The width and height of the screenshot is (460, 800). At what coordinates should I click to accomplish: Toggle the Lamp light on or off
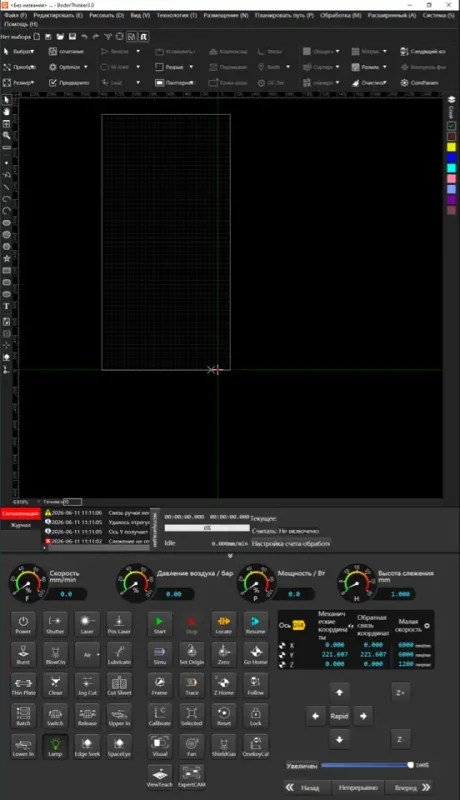[55, 746]
